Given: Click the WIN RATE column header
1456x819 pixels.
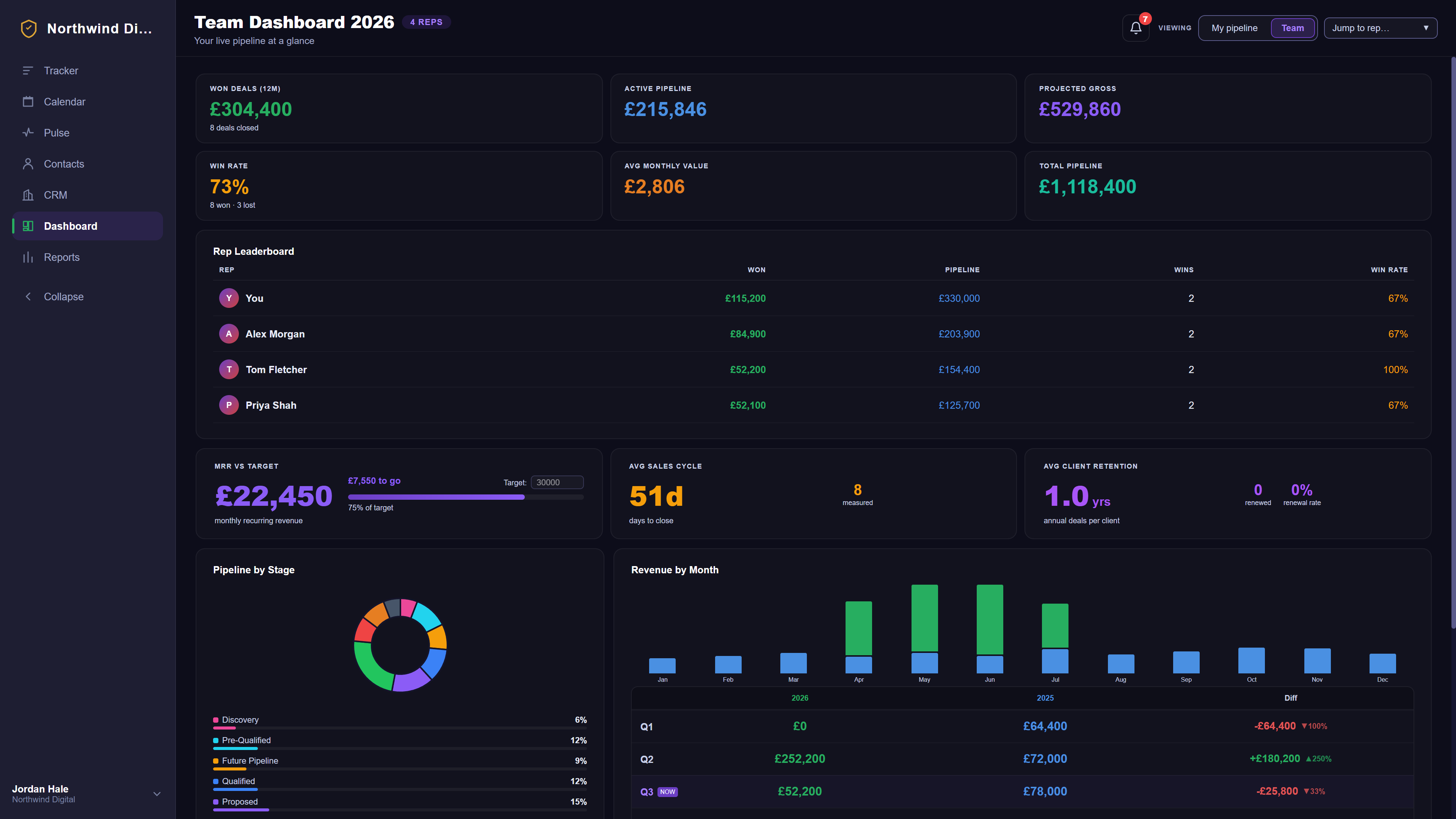Looking at the screenshot, I should pos(1389,270).
